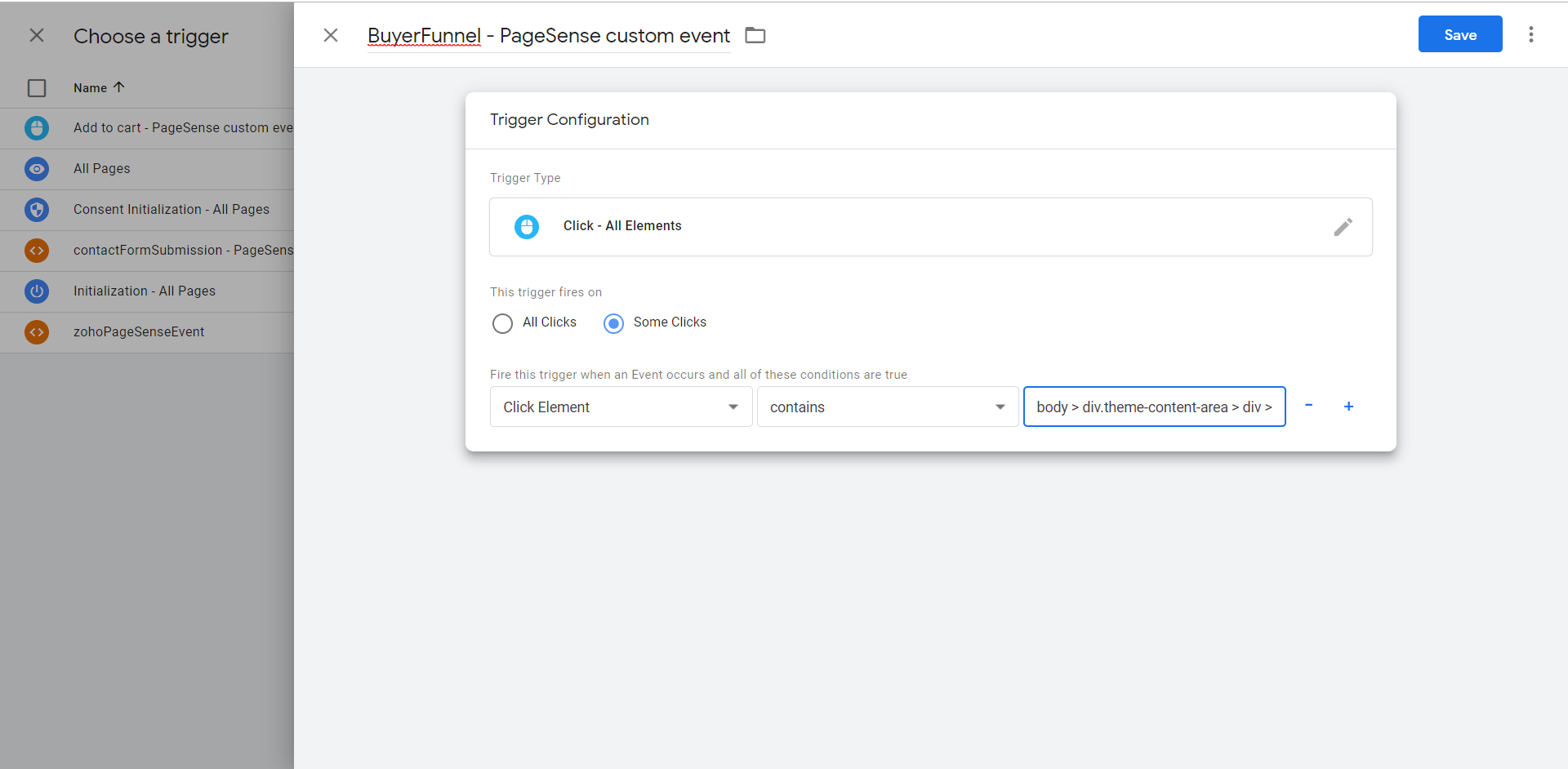Select the All Clicks radio button
Viewport: 1568px width, 769px height.
pos(502,323)
